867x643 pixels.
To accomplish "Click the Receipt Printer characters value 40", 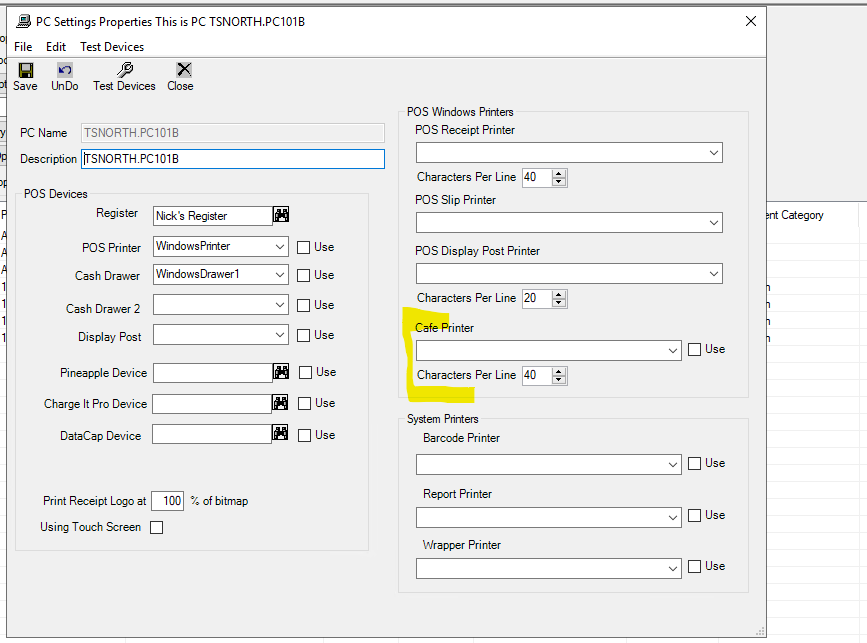I will [537, 177].
